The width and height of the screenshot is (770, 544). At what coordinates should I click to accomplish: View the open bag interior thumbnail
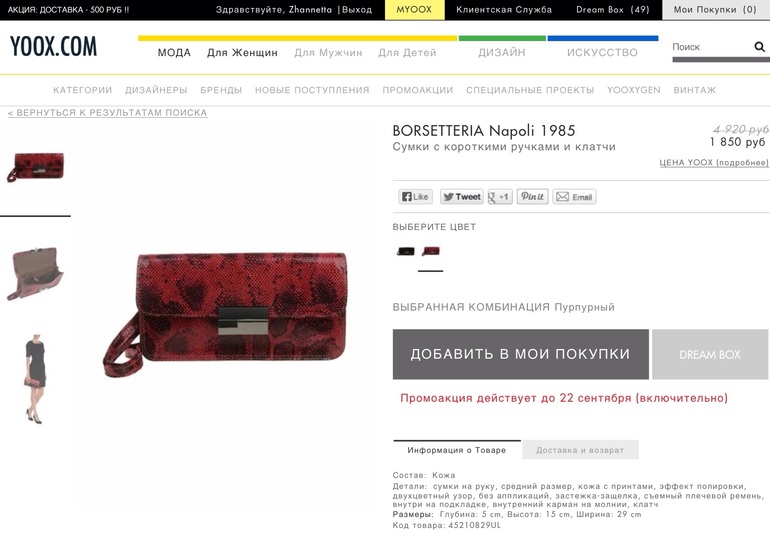(35, 273)
